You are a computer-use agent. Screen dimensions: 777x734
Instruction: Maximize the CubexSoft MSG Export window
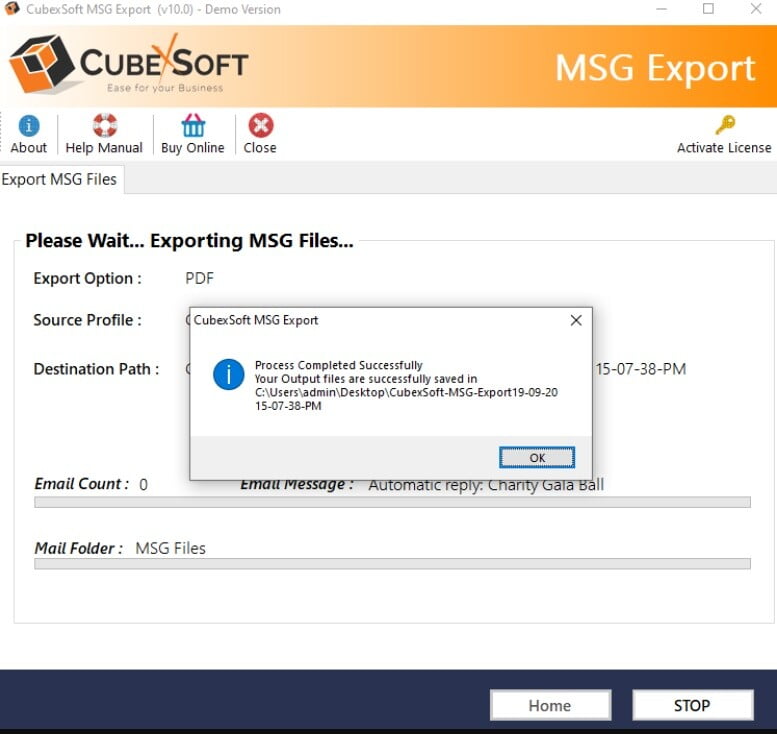pos(709,9)
